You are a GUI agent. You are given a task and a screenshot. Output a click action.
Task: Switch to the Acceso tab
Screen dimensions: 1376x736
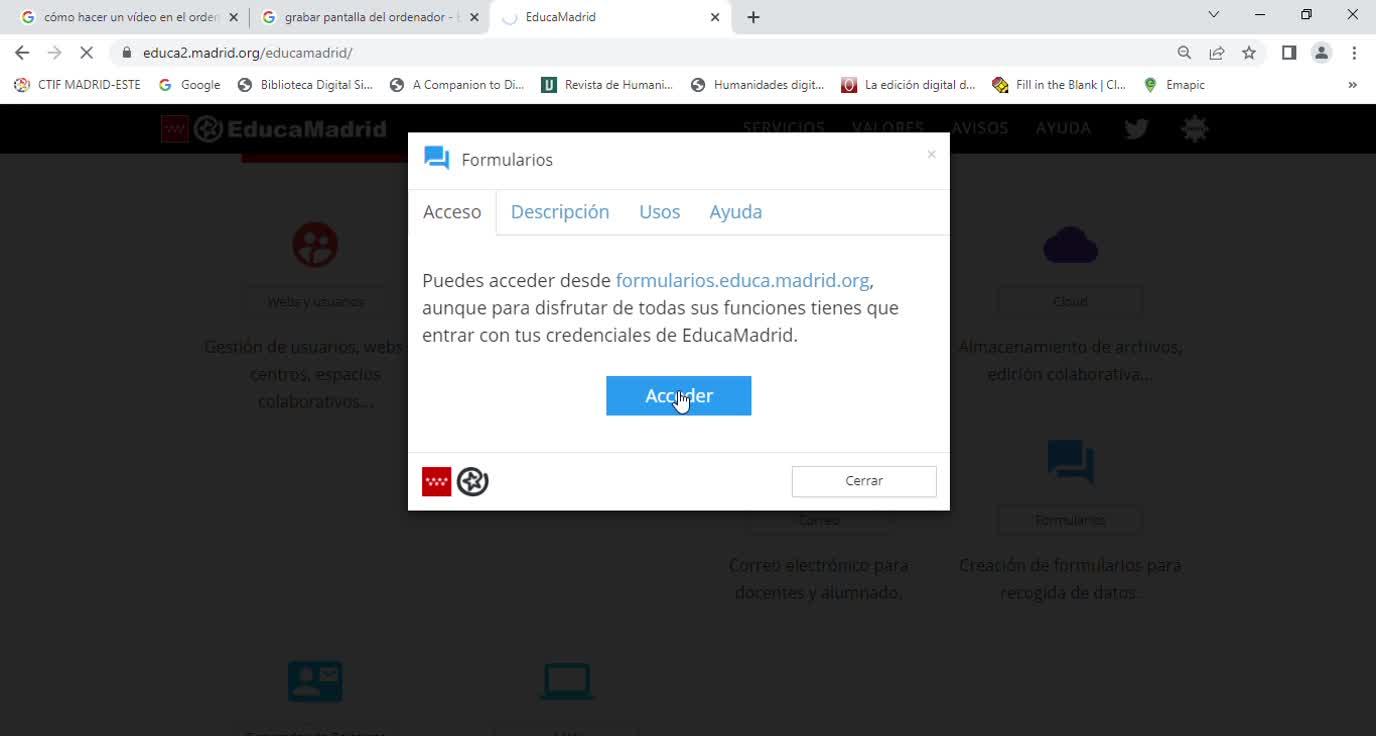(x=452, y=212)
